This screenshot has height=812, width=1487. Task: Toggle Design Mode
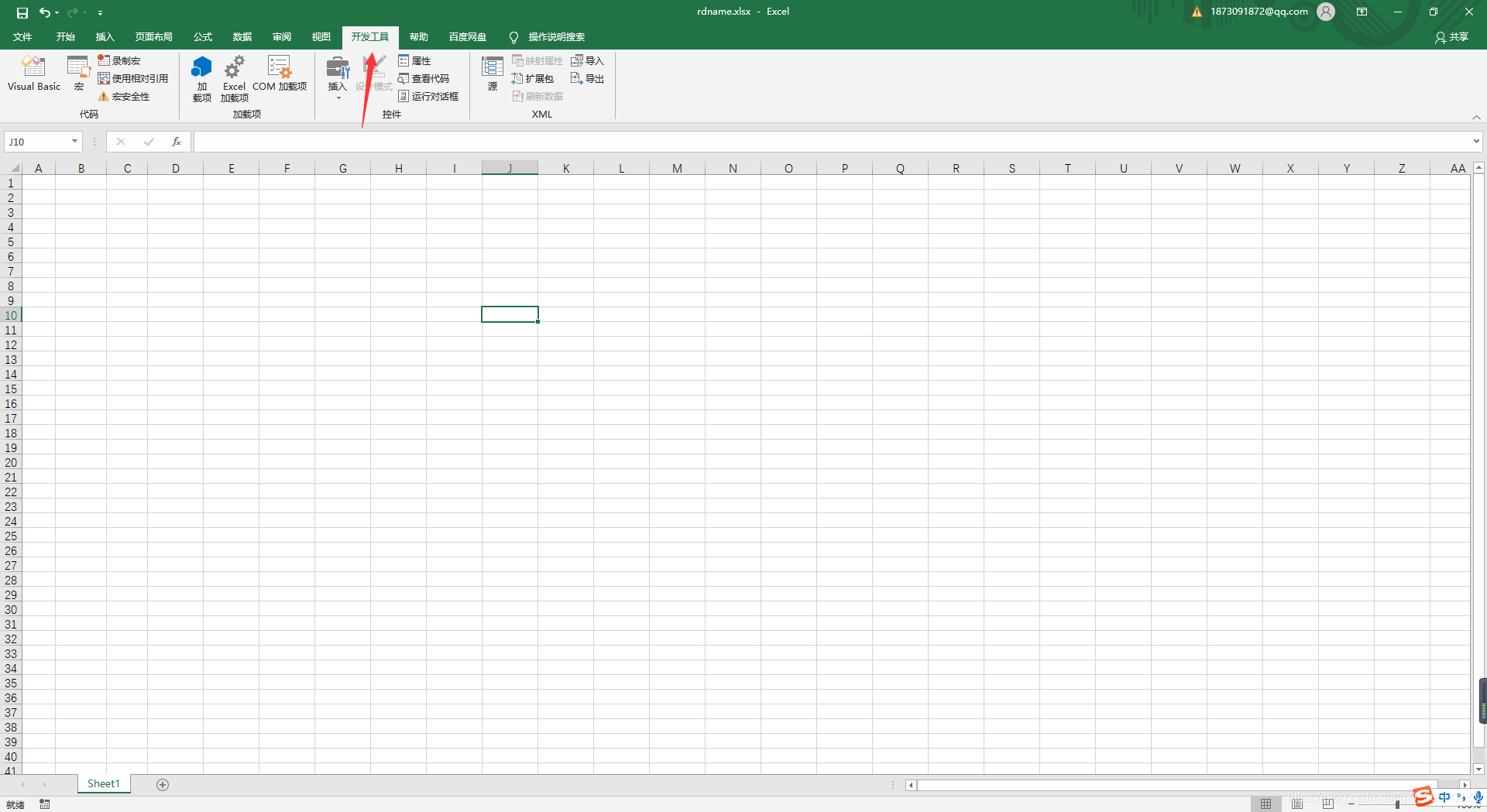[374, 74]
